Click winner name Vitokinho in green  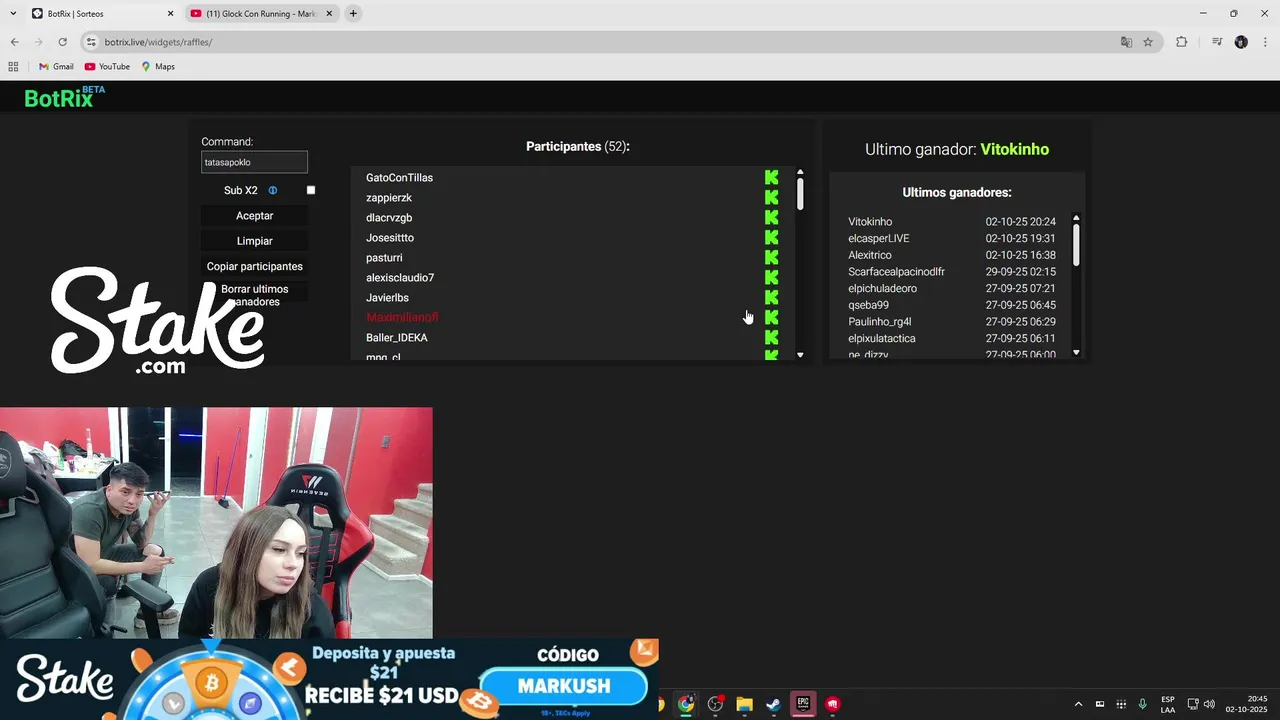click(1014, 149)
